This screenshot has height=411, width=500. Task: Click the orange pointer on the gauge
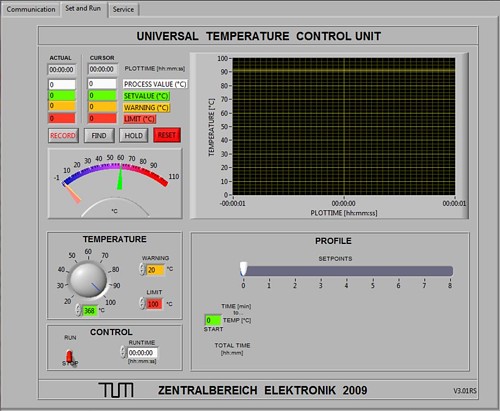[72, 193]
